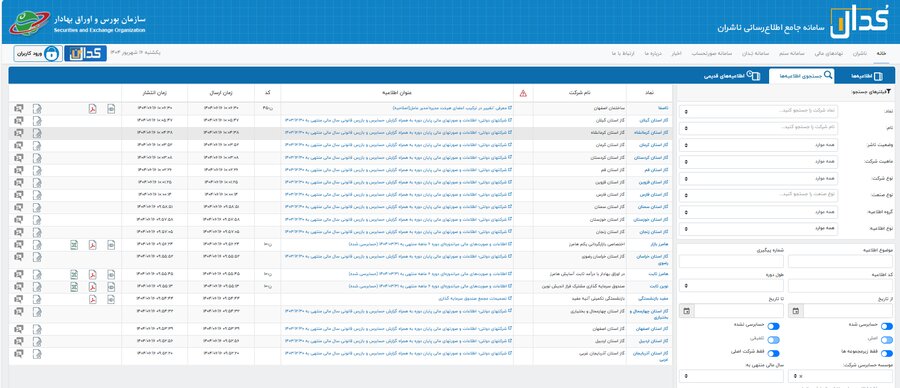Click the شماره پیگیری input field
This screenshot has height=388, width=900.
pyautogui.click(x=731, y=261)
